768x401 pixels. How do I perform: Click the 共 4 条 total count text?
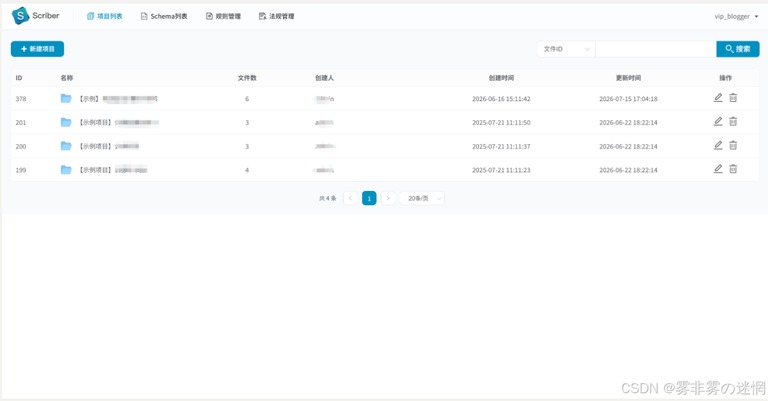tap(328, 198)
